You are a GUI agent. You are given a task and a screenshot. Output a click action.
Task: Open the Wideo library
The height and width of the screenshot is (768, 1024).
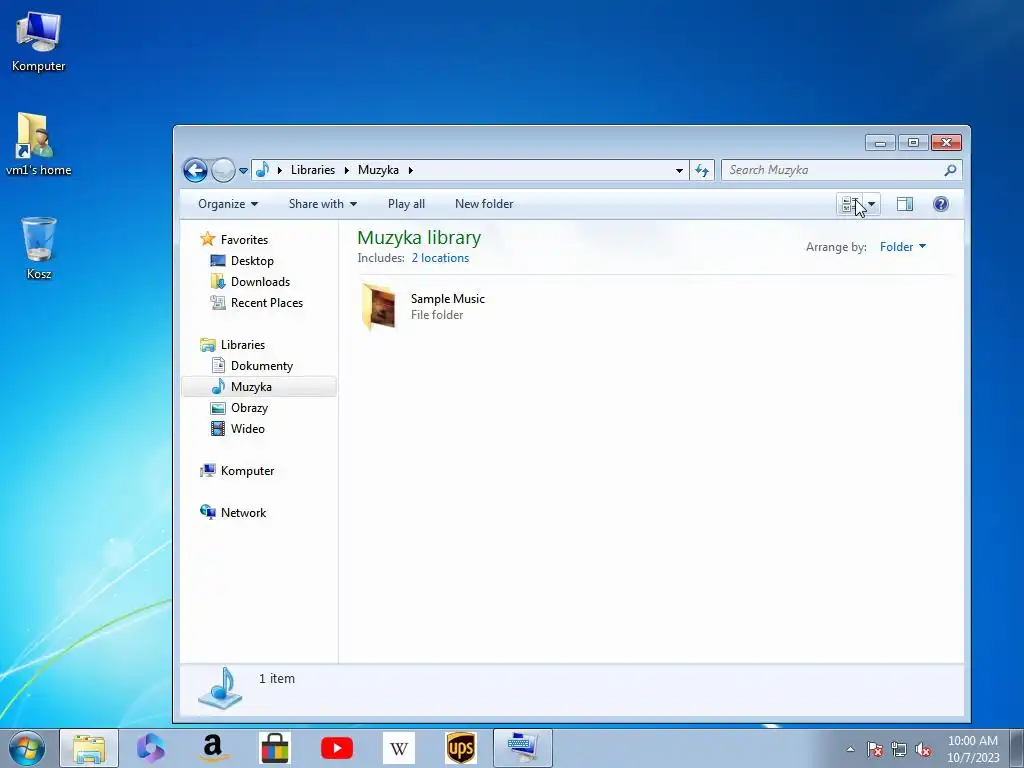click(248, 428)
